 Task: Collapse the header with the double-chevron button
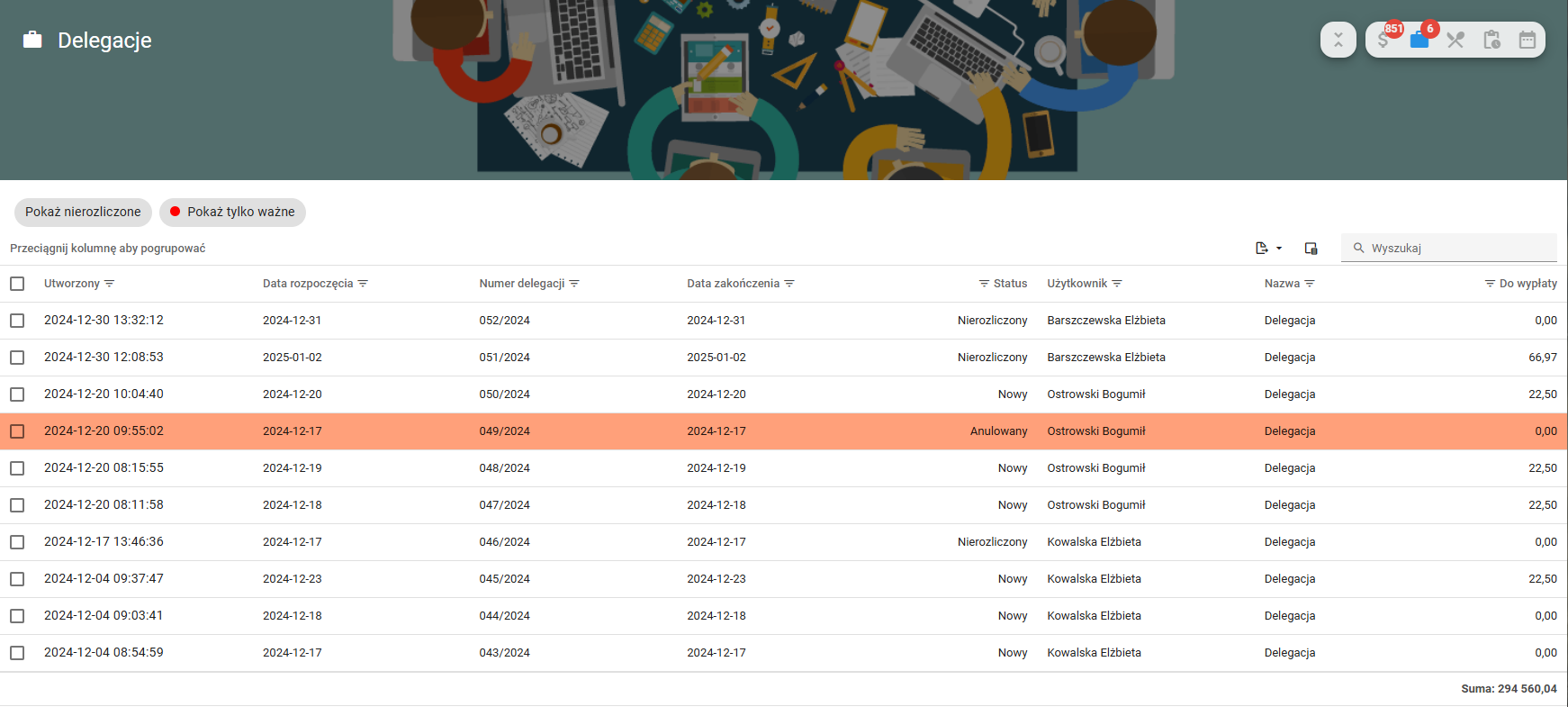click(1338, 40)
